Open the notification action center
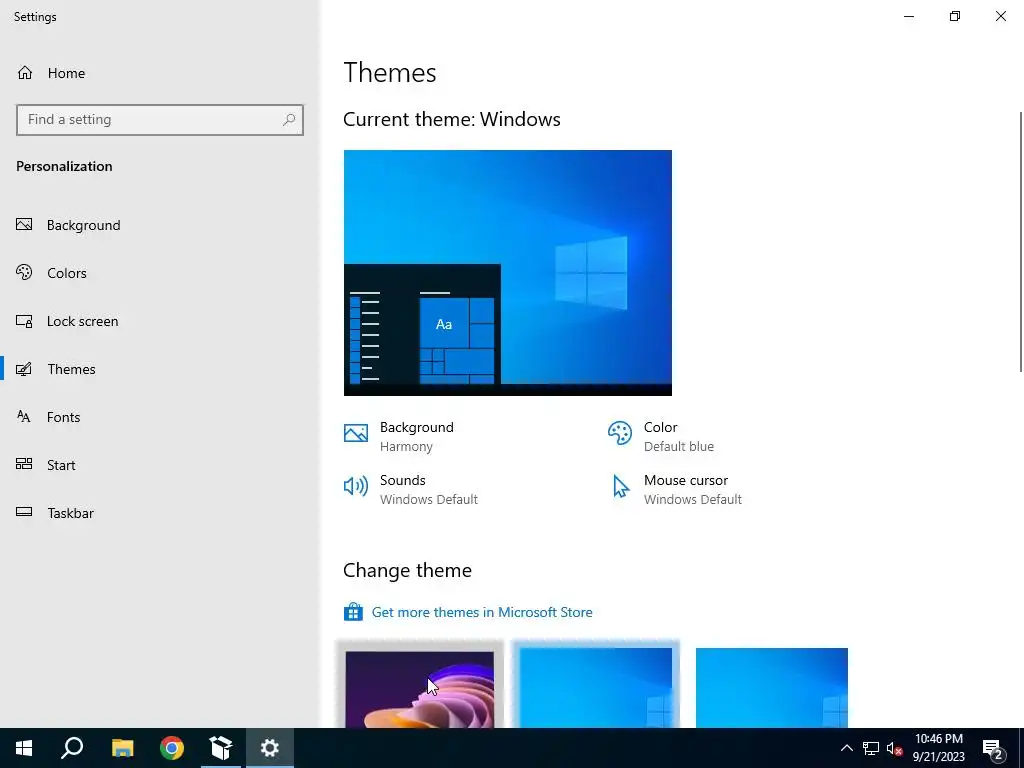This screenshot has width=1024, height=768. pyautogui.click(x=993, y=748)
